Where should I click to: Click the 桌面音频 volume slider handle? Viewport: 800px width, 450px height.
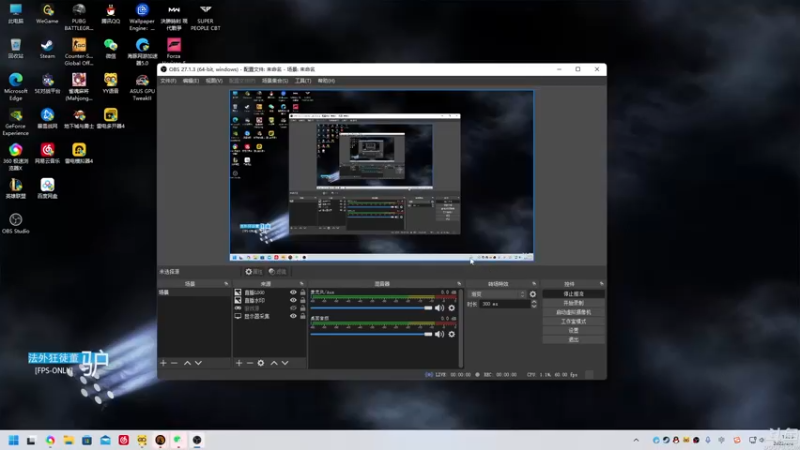click(428, 334)
